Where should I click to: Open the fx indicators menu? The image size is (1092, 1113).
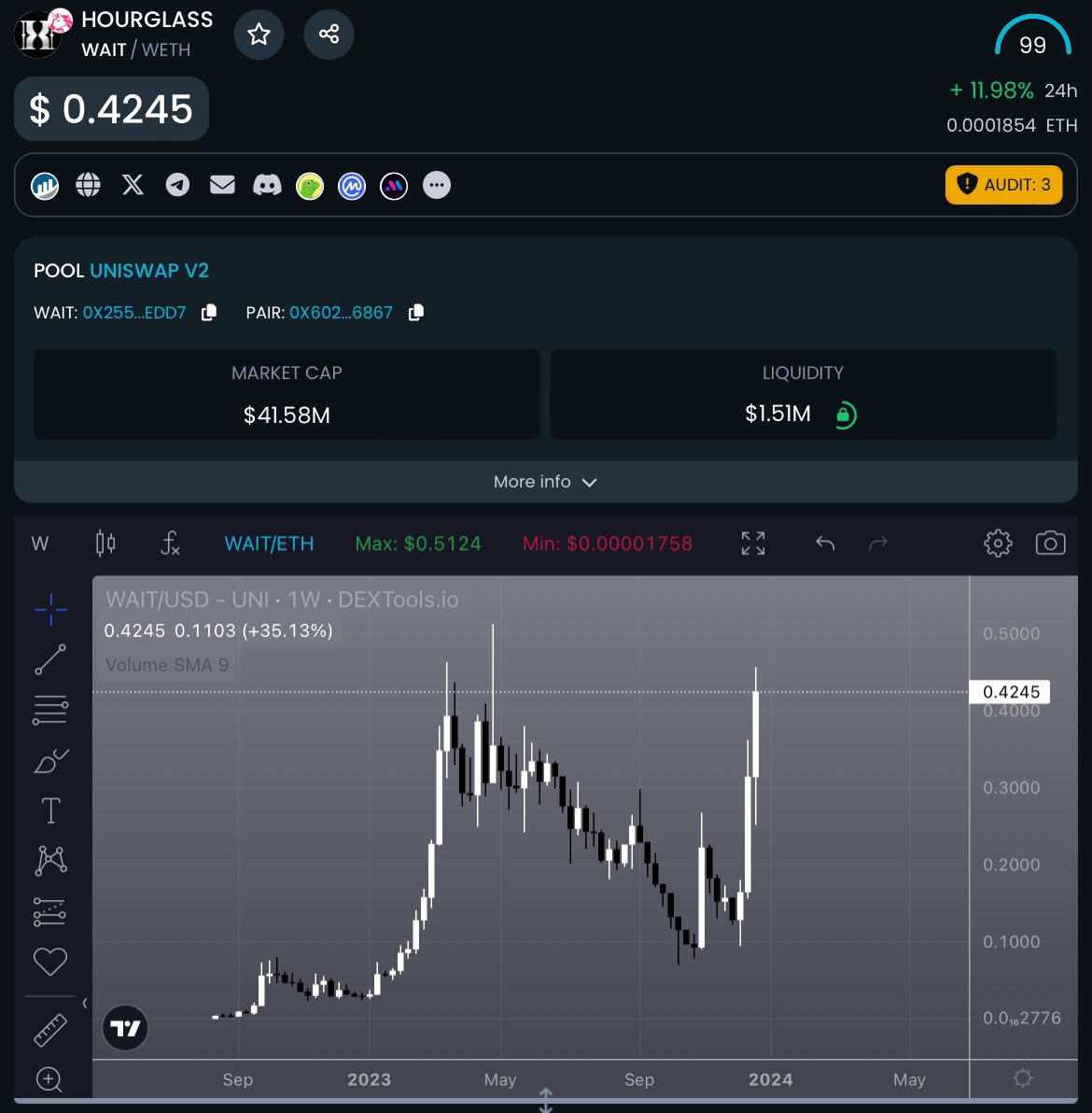170,543
